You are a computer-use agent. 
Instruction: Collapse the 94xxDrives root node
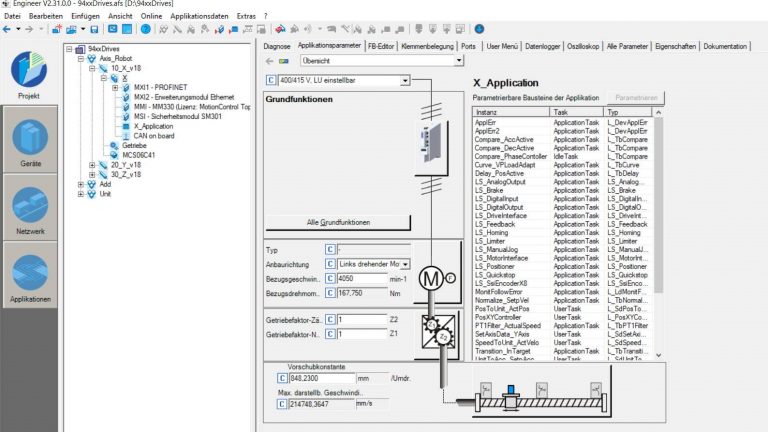click(x=70, y=49)
